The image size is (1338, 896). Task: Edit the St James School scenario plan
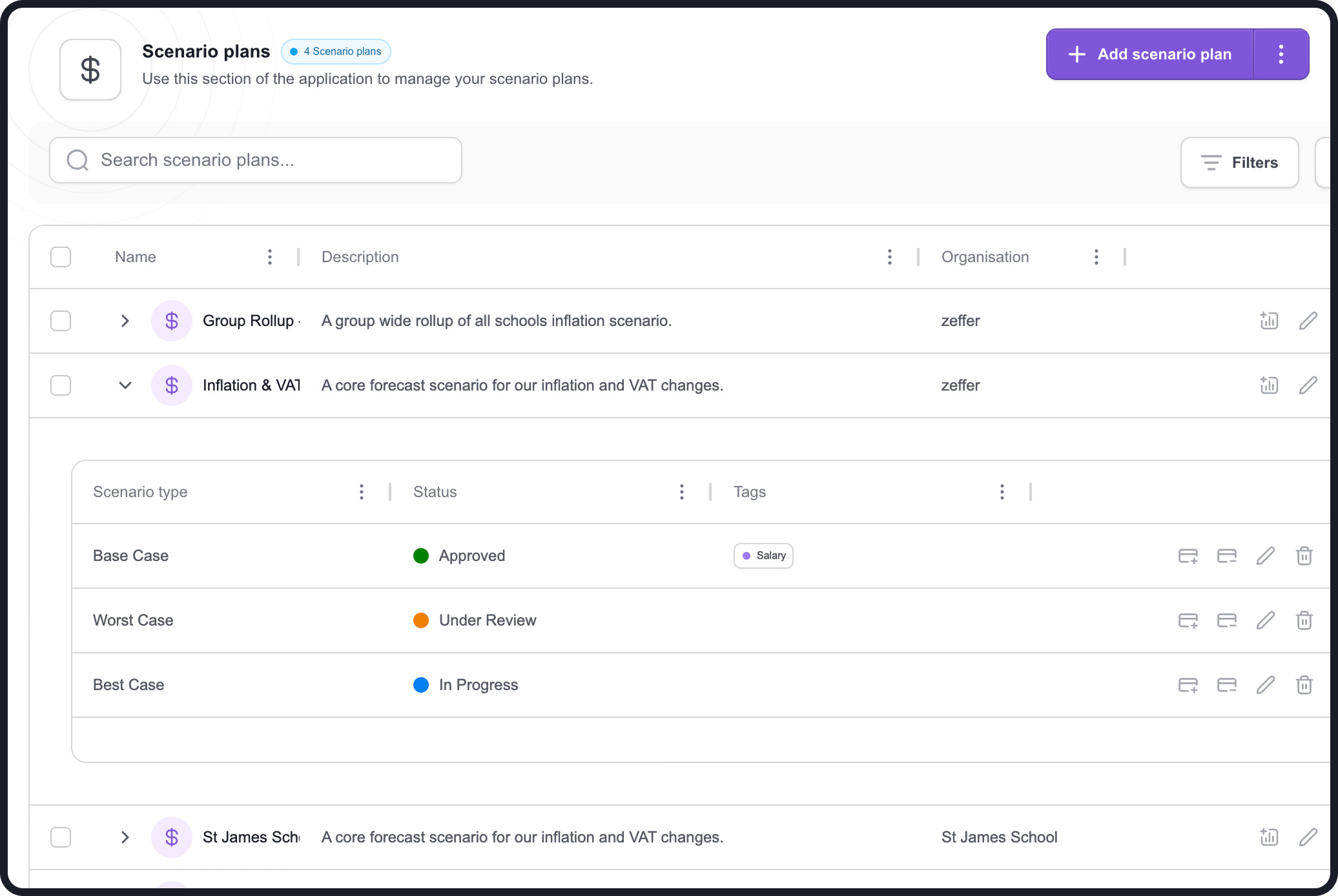point(1308,837)
